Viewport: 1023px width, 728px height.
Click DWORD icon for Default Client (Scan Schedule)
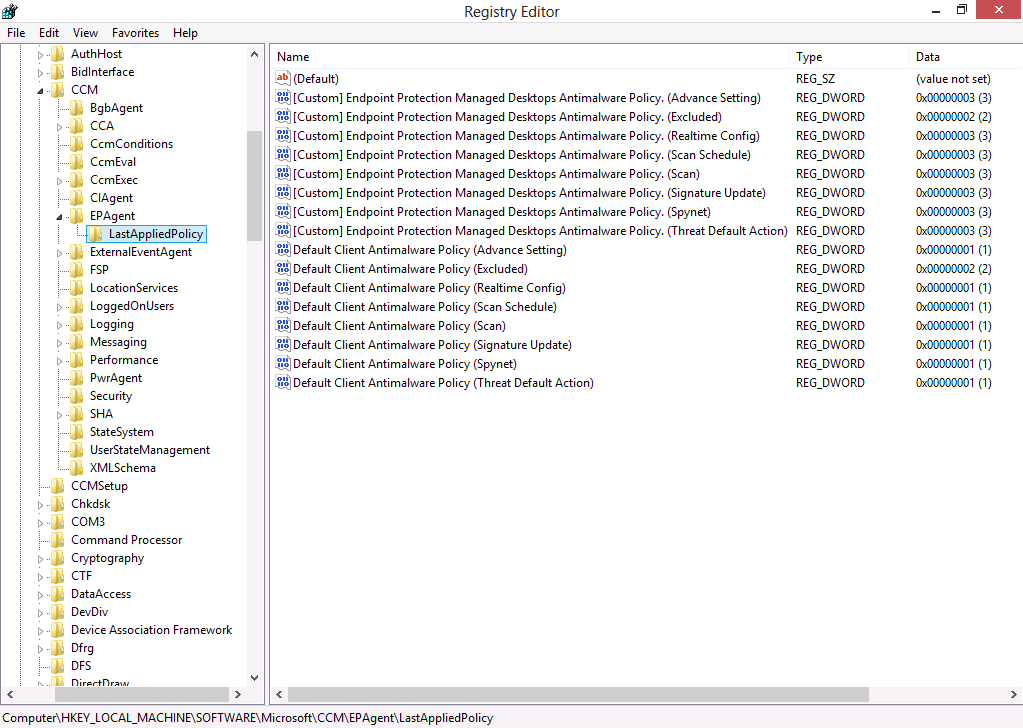point(282,306)
